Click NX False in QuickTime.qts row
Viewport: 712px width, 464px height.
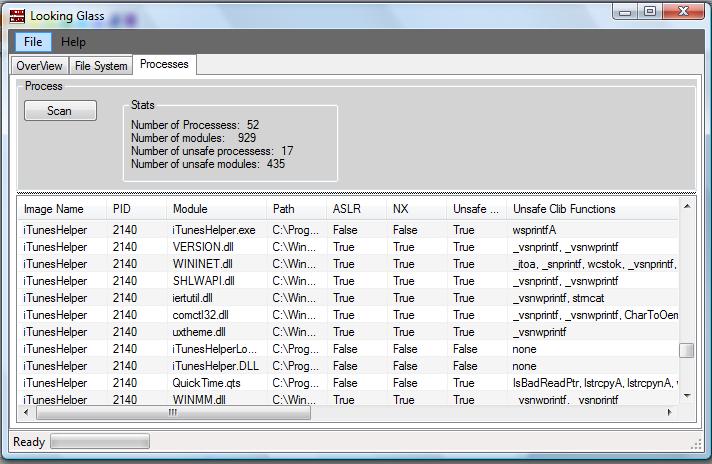(405, 383)
